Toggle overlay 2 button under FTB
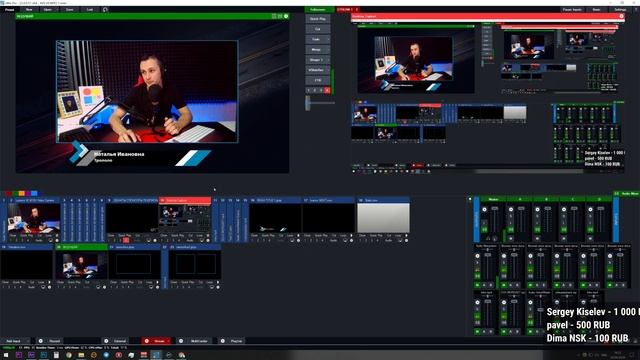The width and height of the screenshot is (640, 360). (315, 90)
